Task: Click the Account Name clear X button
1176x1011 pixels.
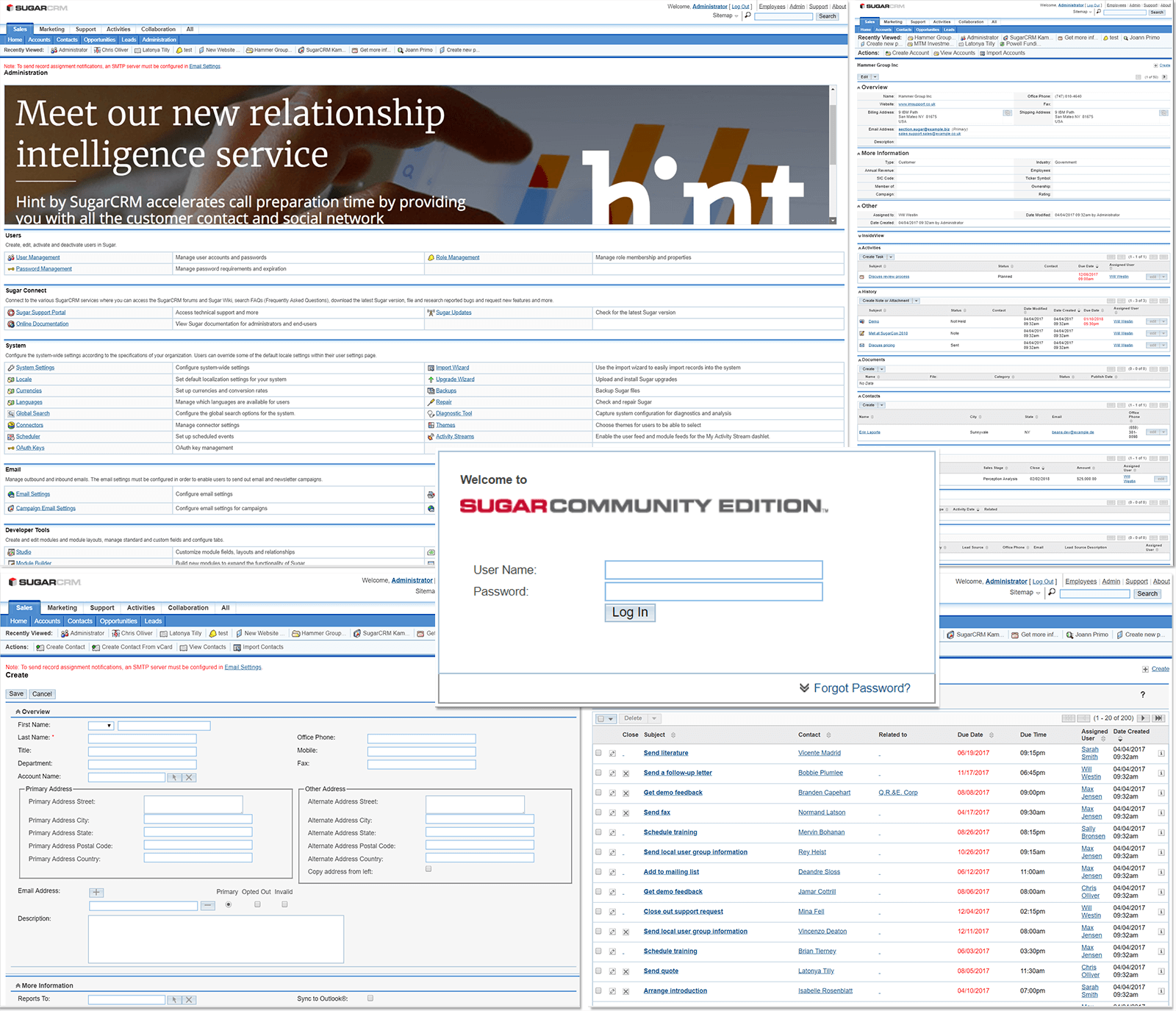Action: [189, 777]
